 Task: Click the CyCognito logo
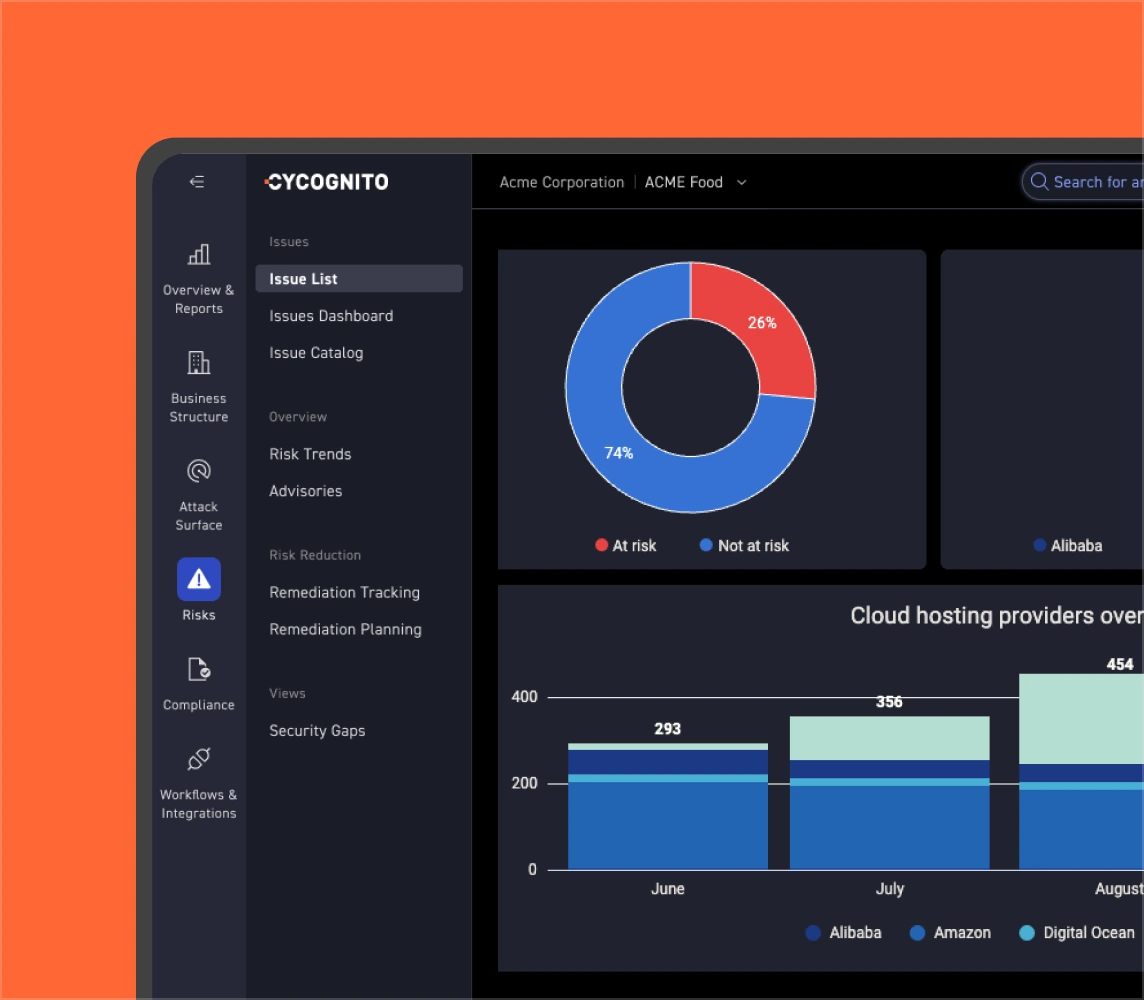(x=325, y=182)
